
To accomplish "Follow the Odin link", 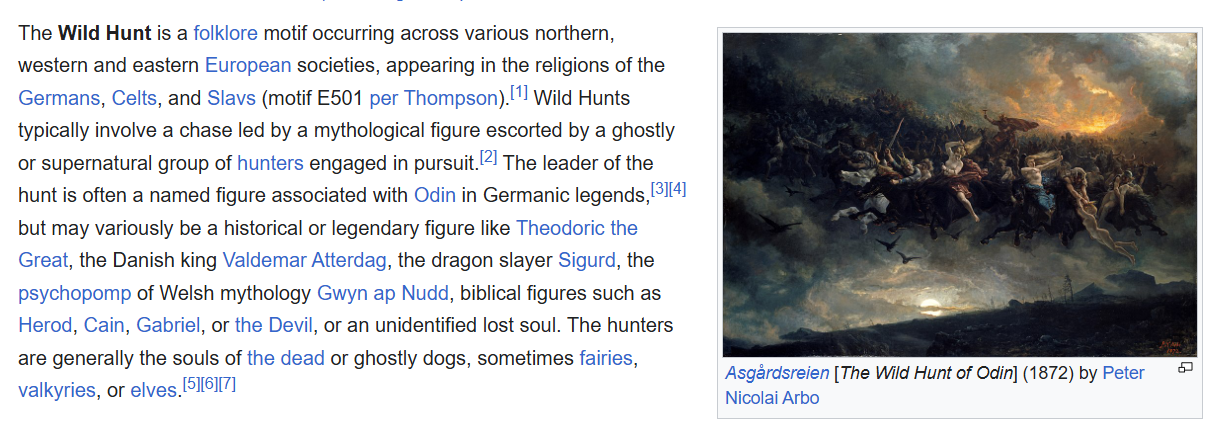I will point(437,195).
